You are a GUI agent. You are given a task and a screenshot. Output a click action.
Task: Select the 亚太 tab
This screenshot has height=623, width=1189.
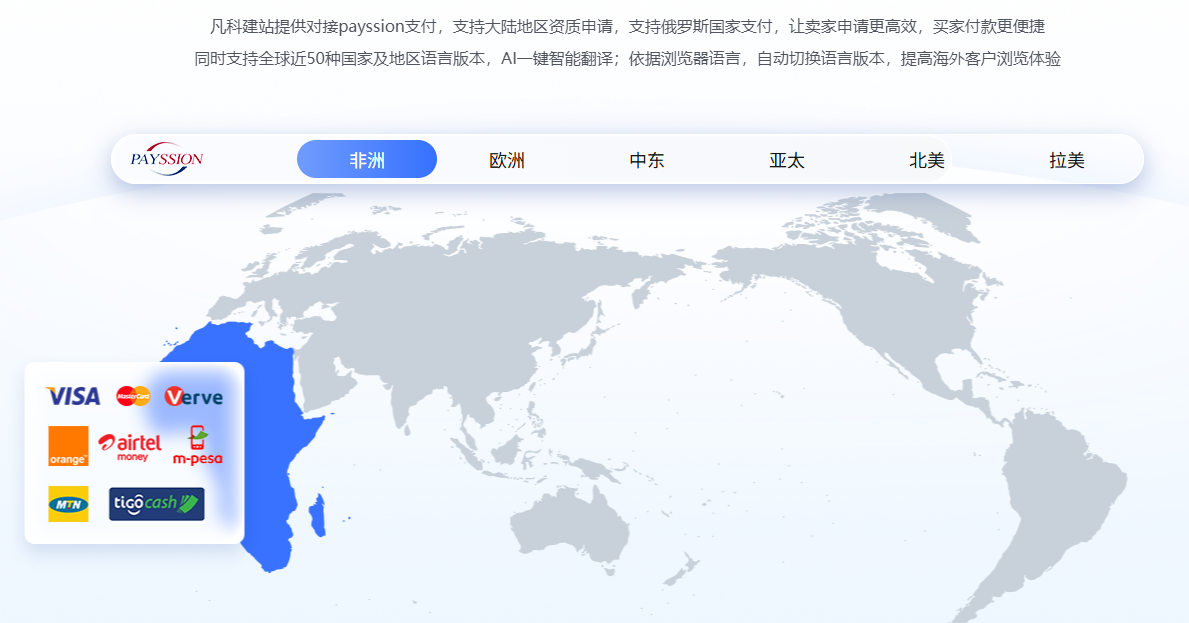pyautogui.click(x=786, y=160)
